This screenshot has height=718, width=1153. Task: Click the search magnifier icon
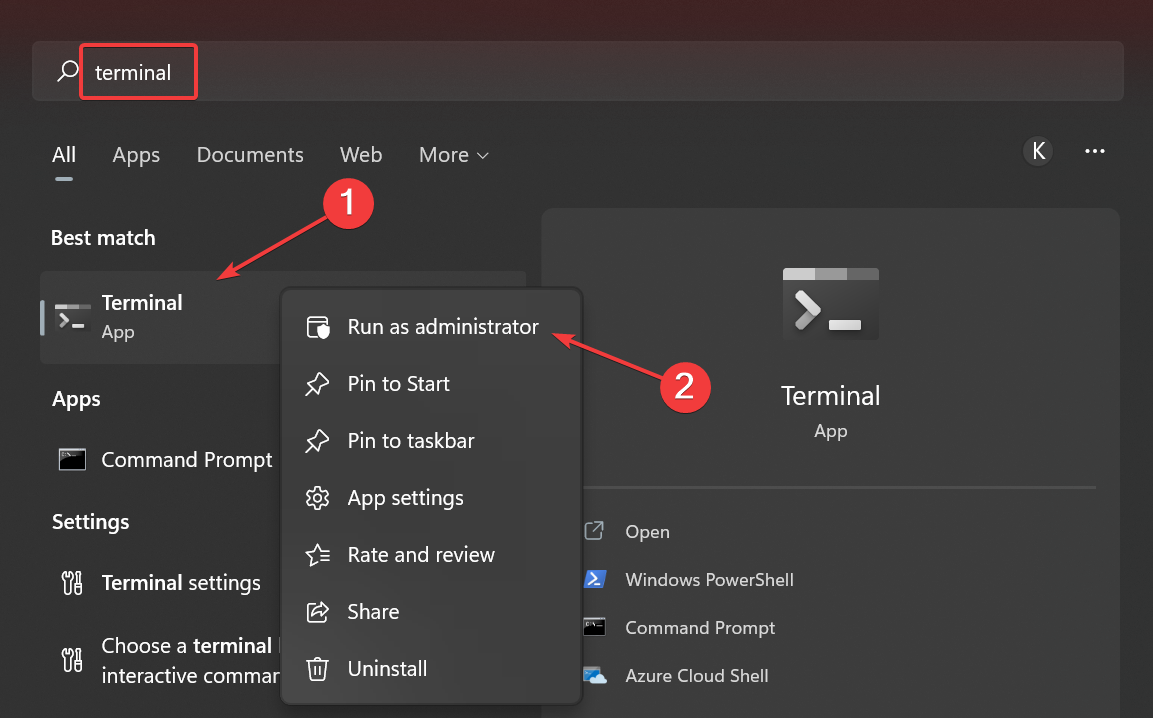(x=68, y=71)
